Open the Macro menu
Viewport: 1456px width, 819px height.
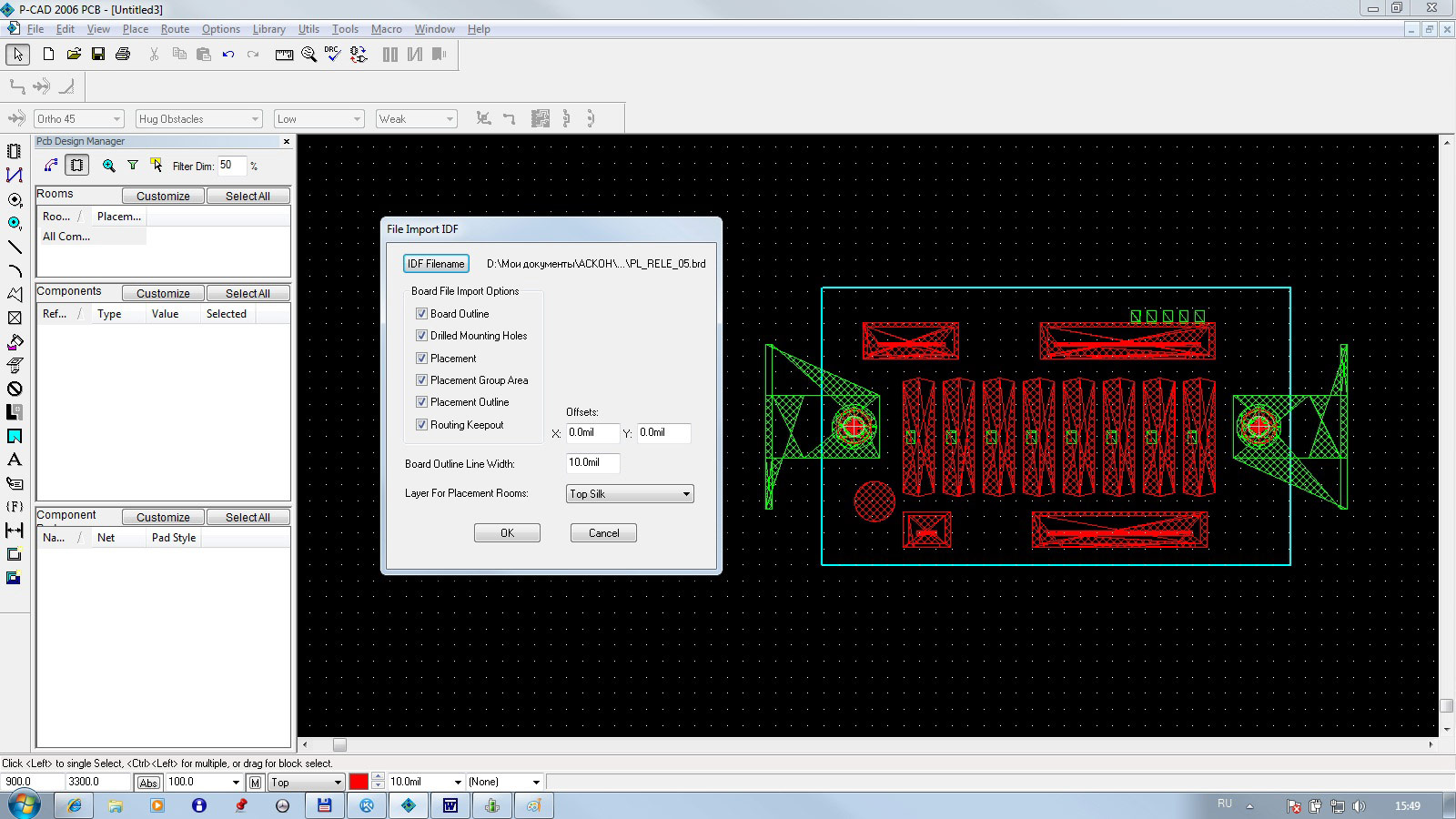[x=387, y=29]
